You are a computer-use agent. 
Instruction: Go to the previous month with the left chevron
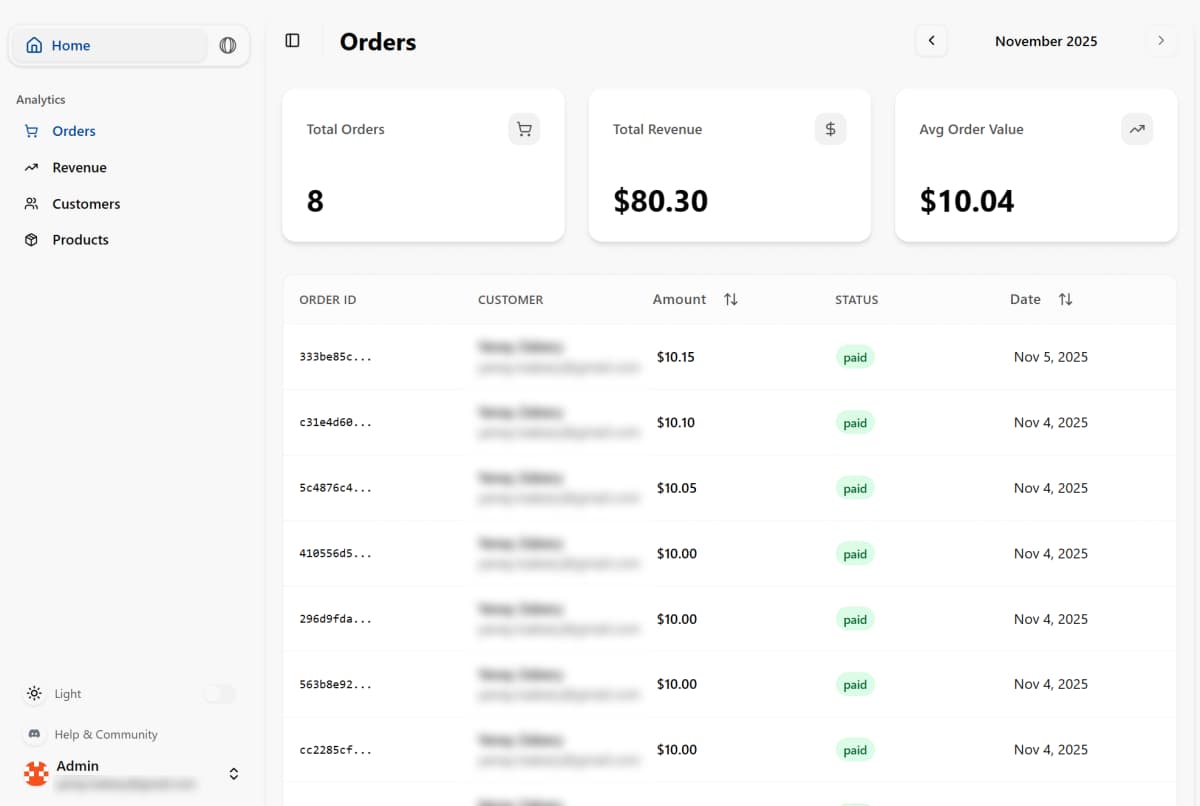(931, 40)
